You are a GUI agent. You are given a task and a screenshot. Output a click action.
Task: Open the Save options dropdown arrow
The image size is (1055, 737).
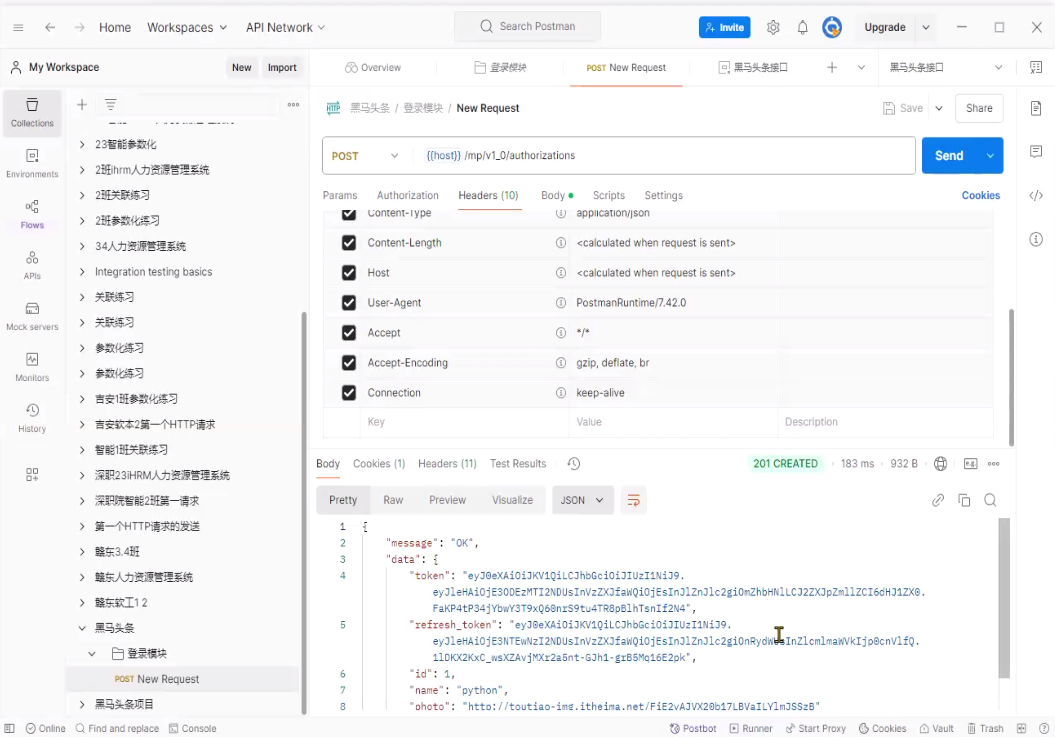click(939, 108)
